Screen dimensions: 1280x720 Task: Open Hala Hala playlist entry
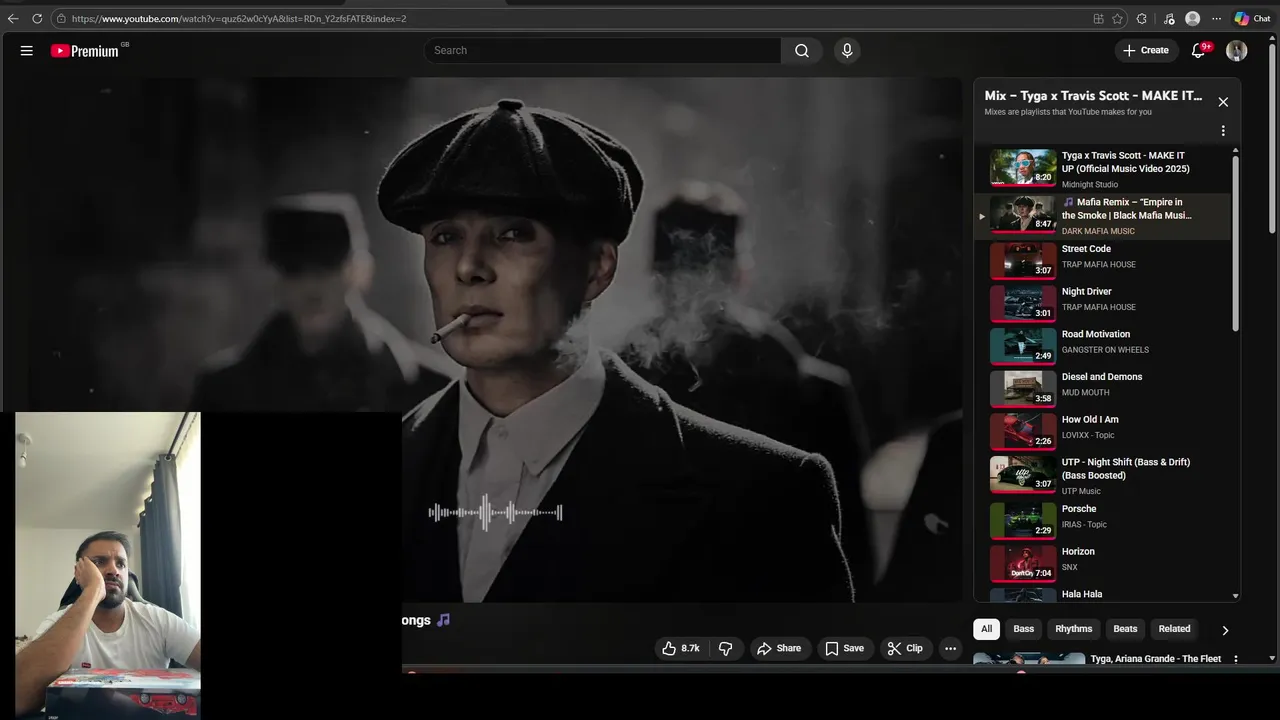[x=1103, y=594]
